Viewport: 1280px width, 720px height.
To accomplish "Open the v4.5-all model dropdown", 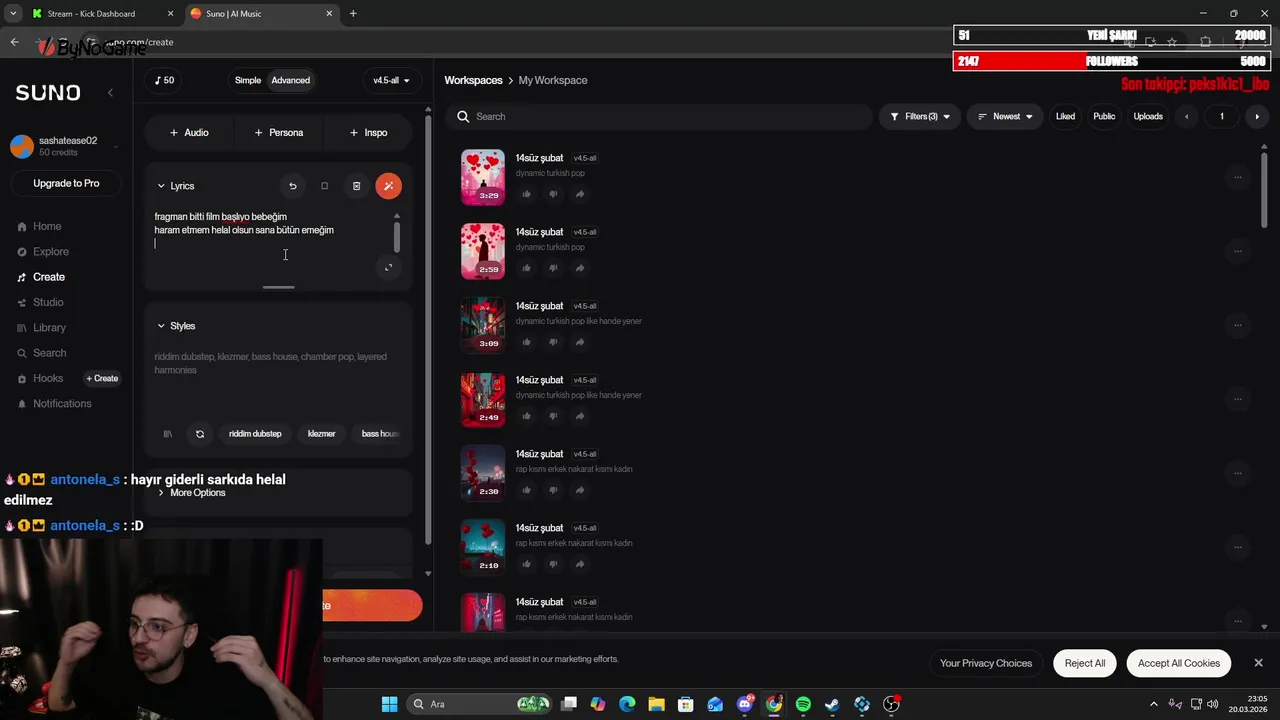I will tap(391, 80).
